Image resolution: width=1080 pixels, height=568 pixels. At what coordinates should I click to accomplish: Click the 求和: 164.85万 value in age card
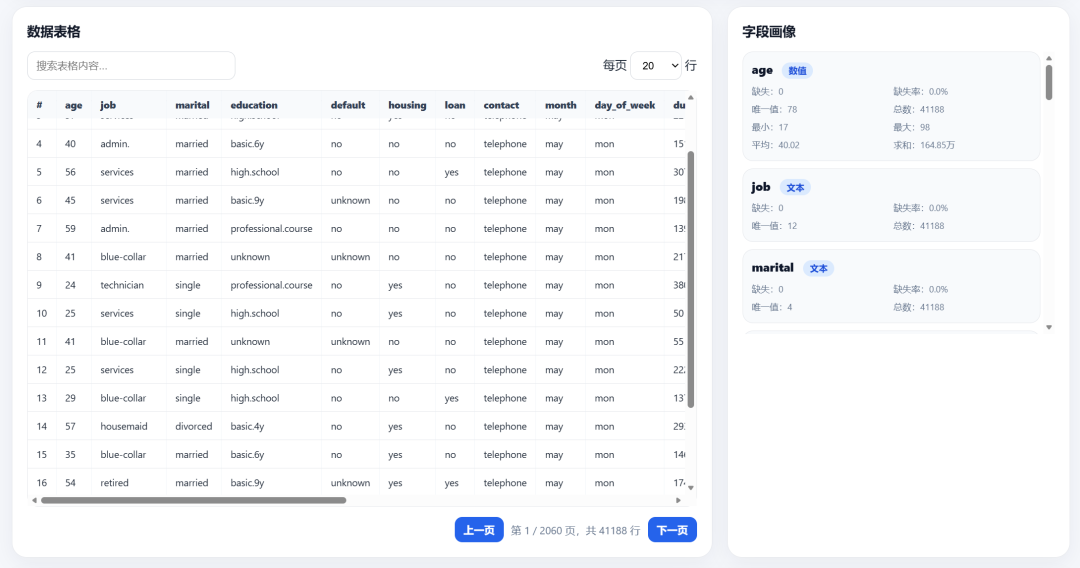click(x=924, y=145)
